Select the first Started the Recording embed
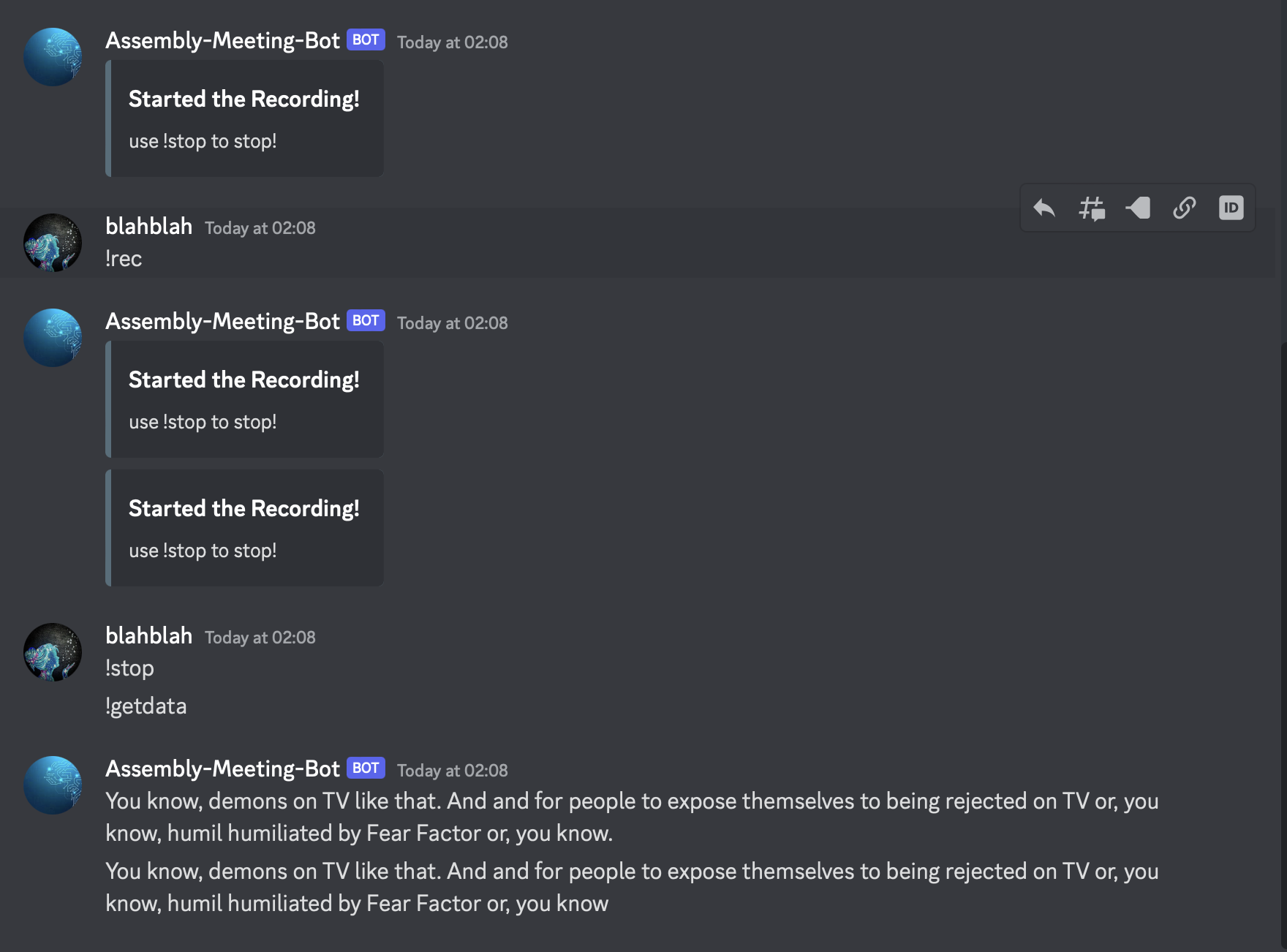 click(x=244, y=118)
